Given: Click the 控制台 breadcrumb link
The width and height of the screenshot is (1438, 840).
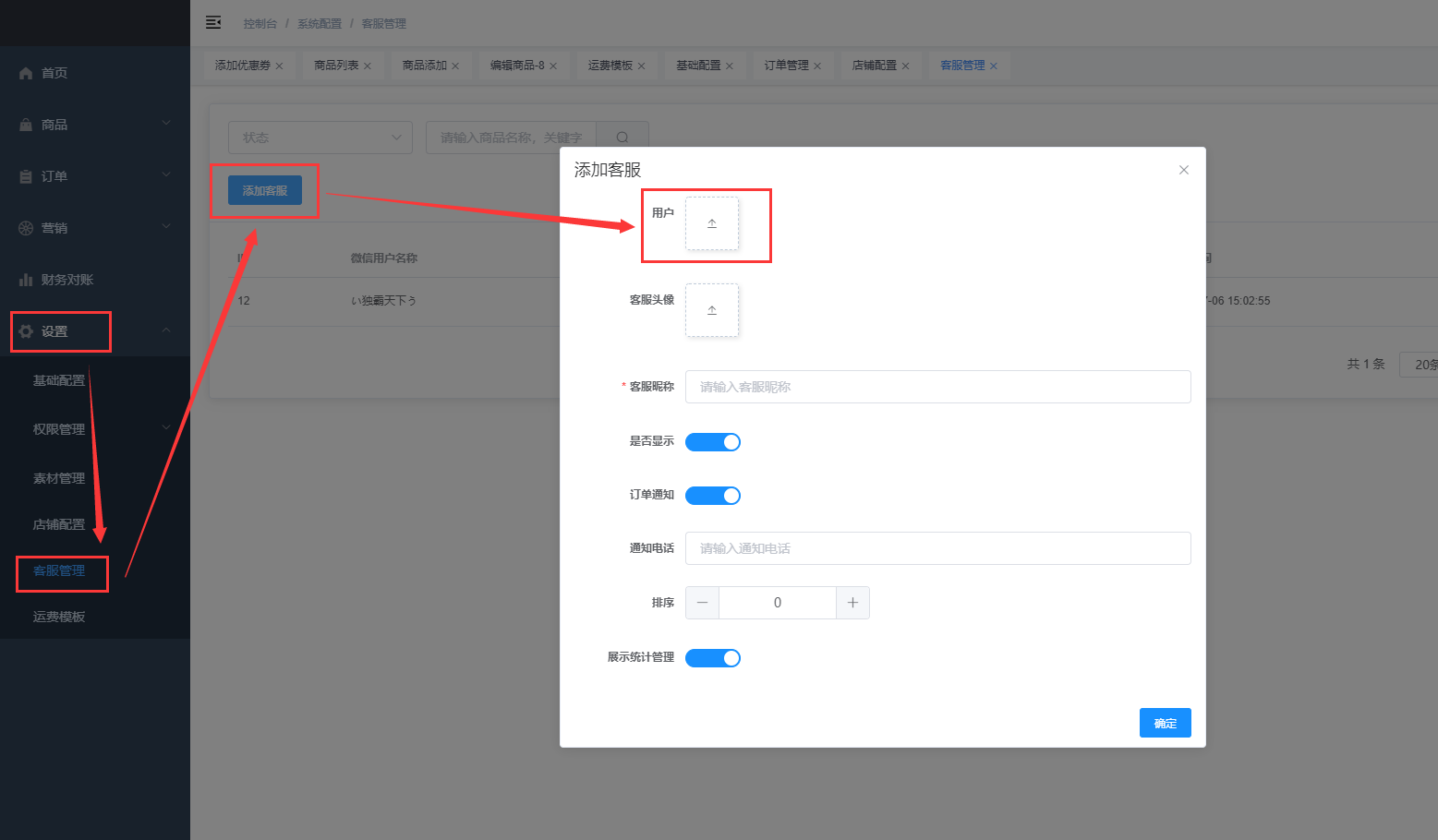Looking at the screenshot, I should [260, 24].
